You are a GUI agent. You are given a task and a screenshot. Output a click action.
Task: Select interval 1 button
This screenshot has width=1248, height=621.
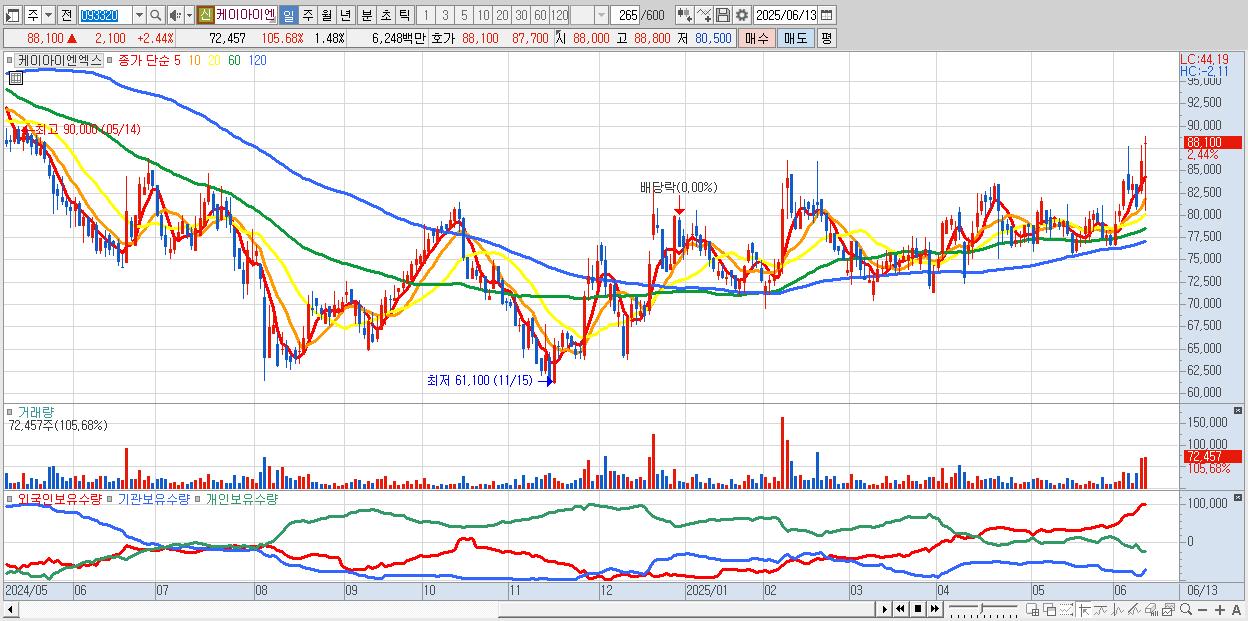tap(425, 15)
